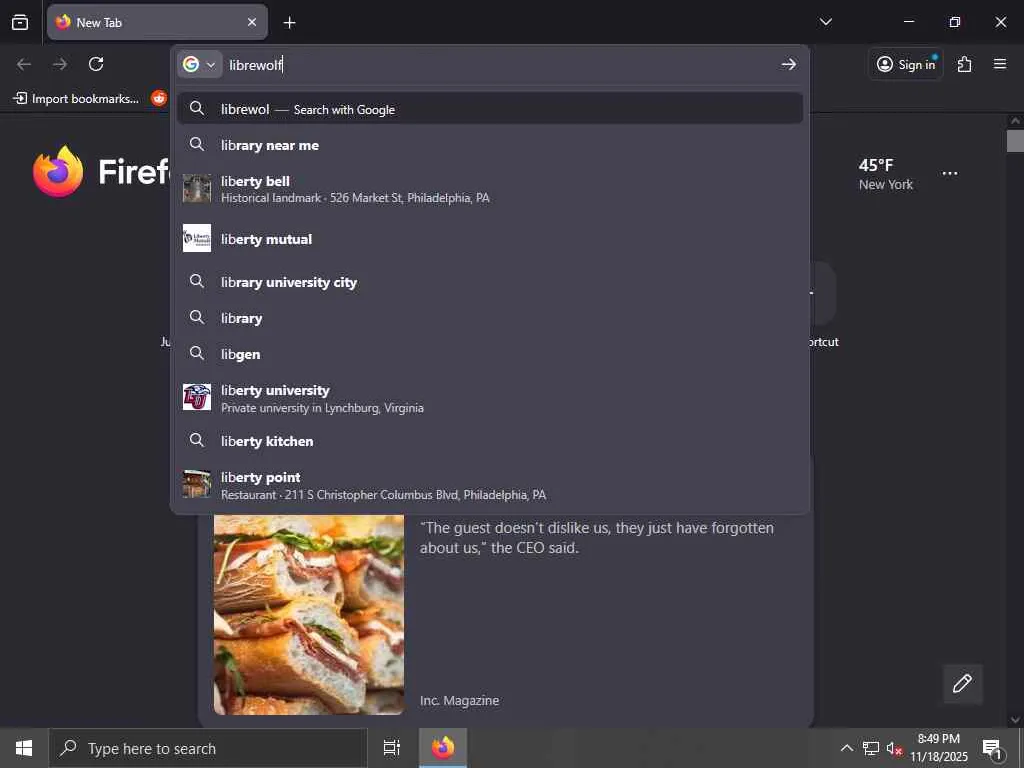
Task: Choose liberty mutual suggestion
Action: (490, 239)
